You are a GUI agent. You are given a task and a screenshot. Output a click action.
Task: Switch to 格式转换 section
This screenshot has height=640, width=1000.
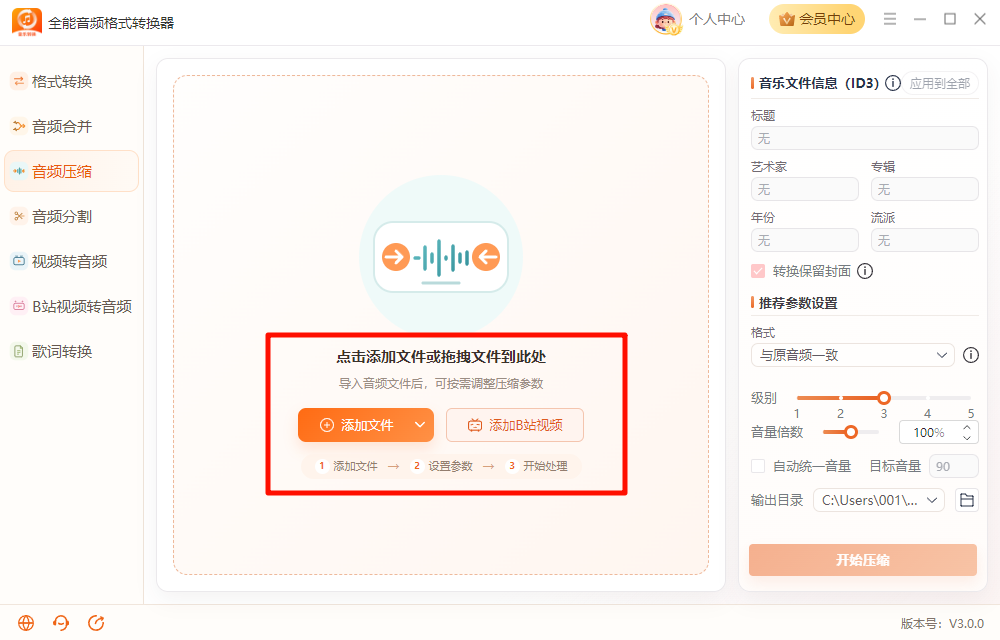(x=71, y=82)
